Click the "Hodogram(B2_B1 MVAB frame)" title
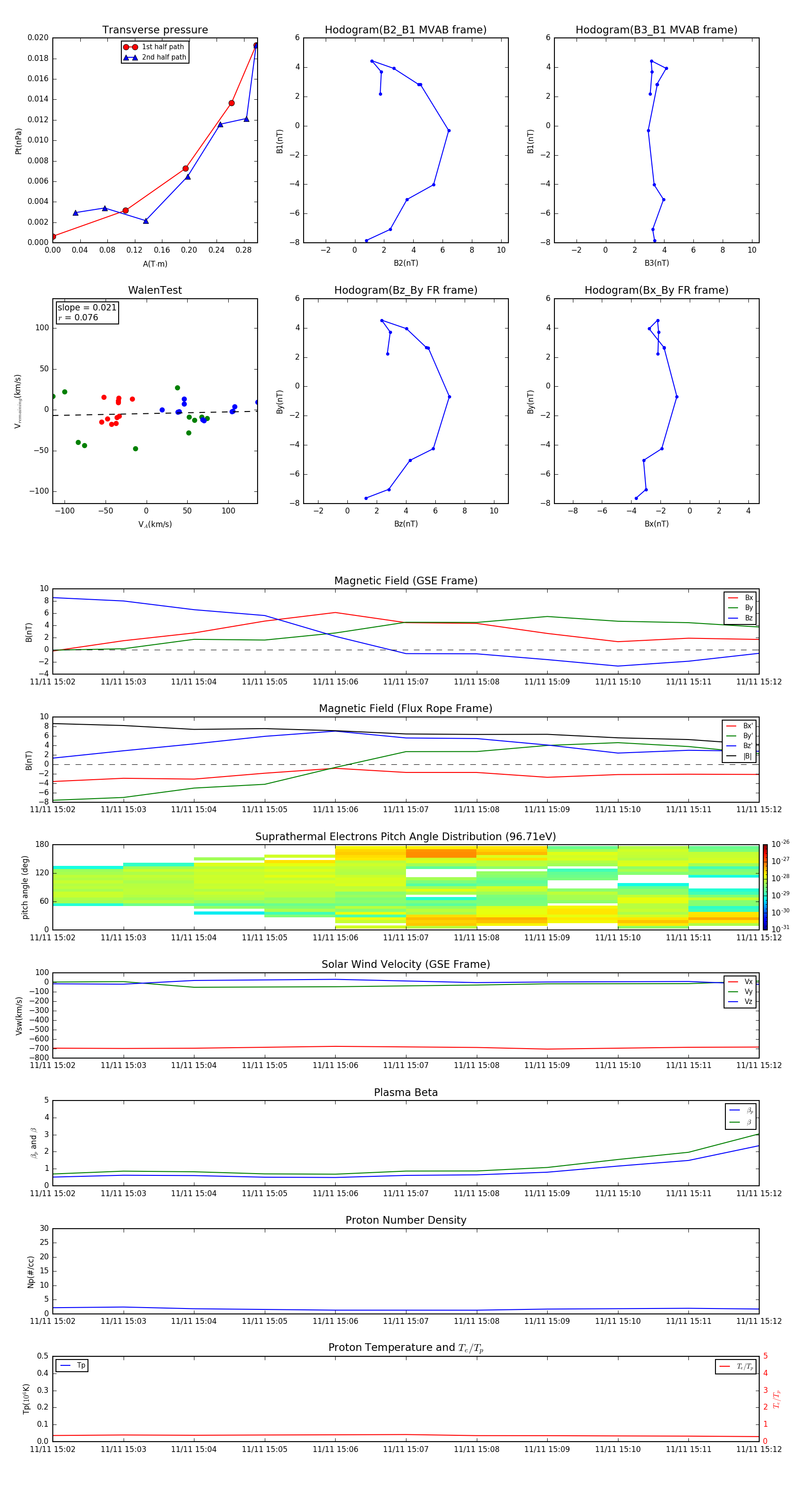 (x=406, y=30)
